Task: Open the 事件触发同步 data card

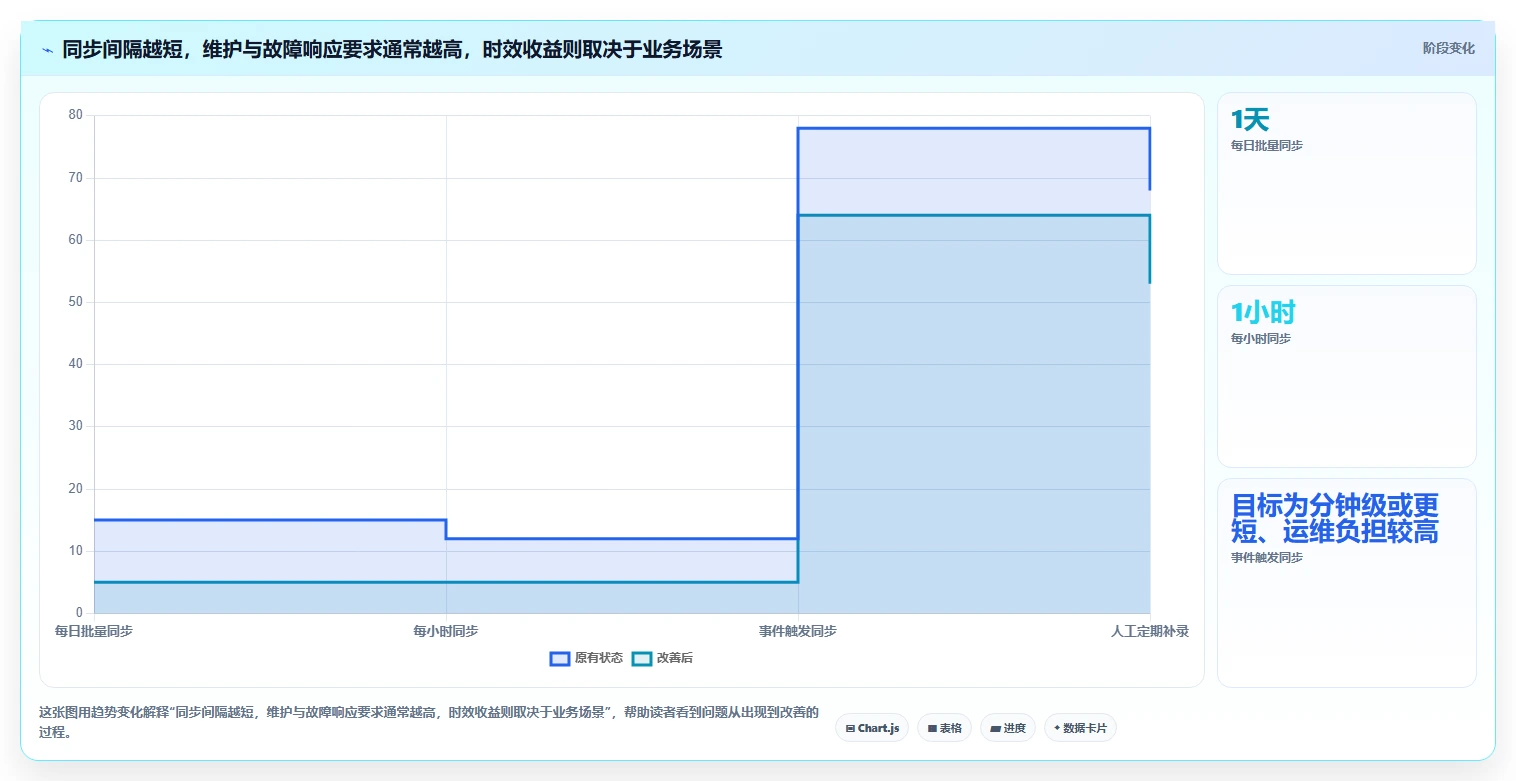Action: click(x=1346, y=583)
